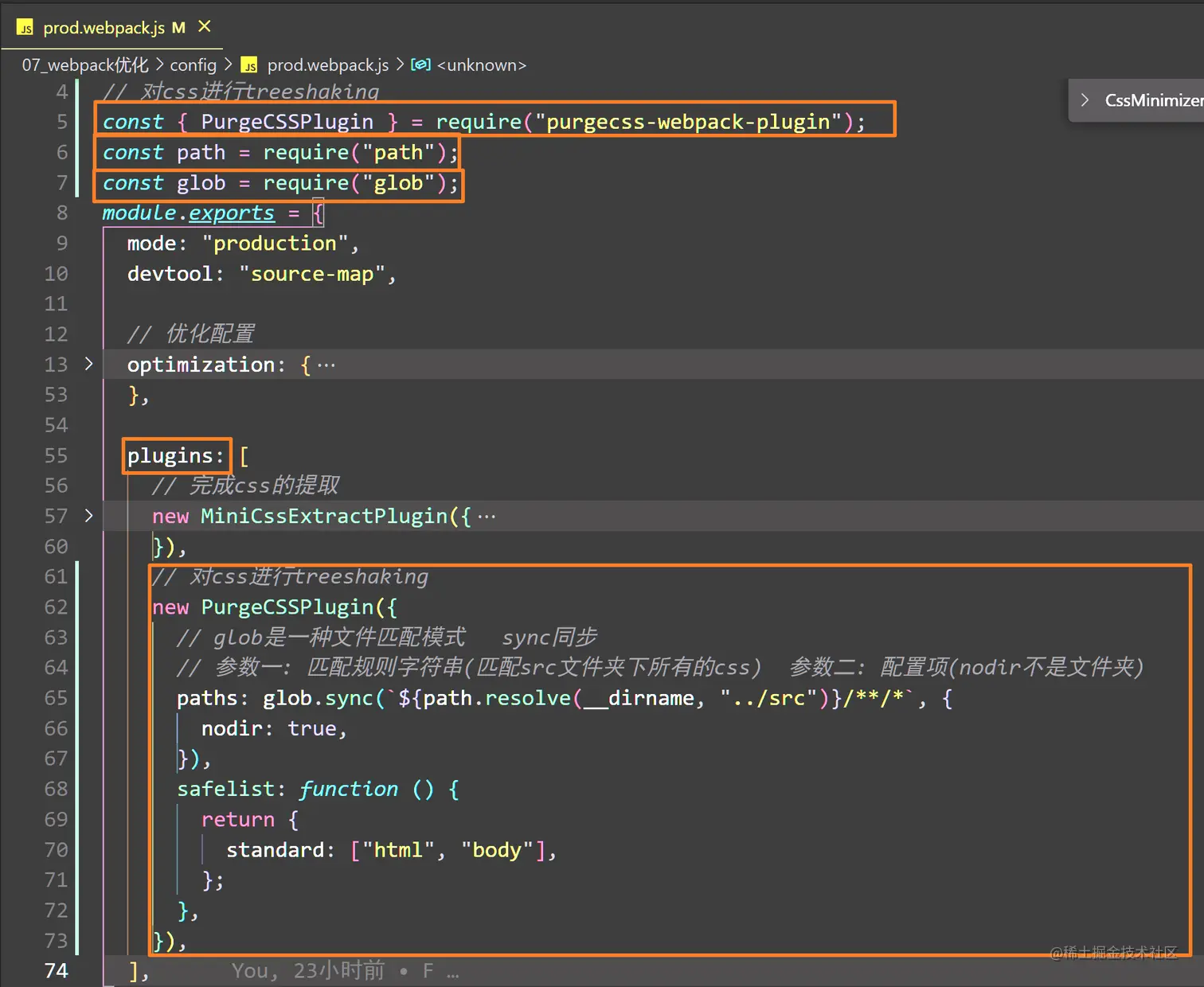Click the plugins: key on line 55

click(x=176, y=456)
